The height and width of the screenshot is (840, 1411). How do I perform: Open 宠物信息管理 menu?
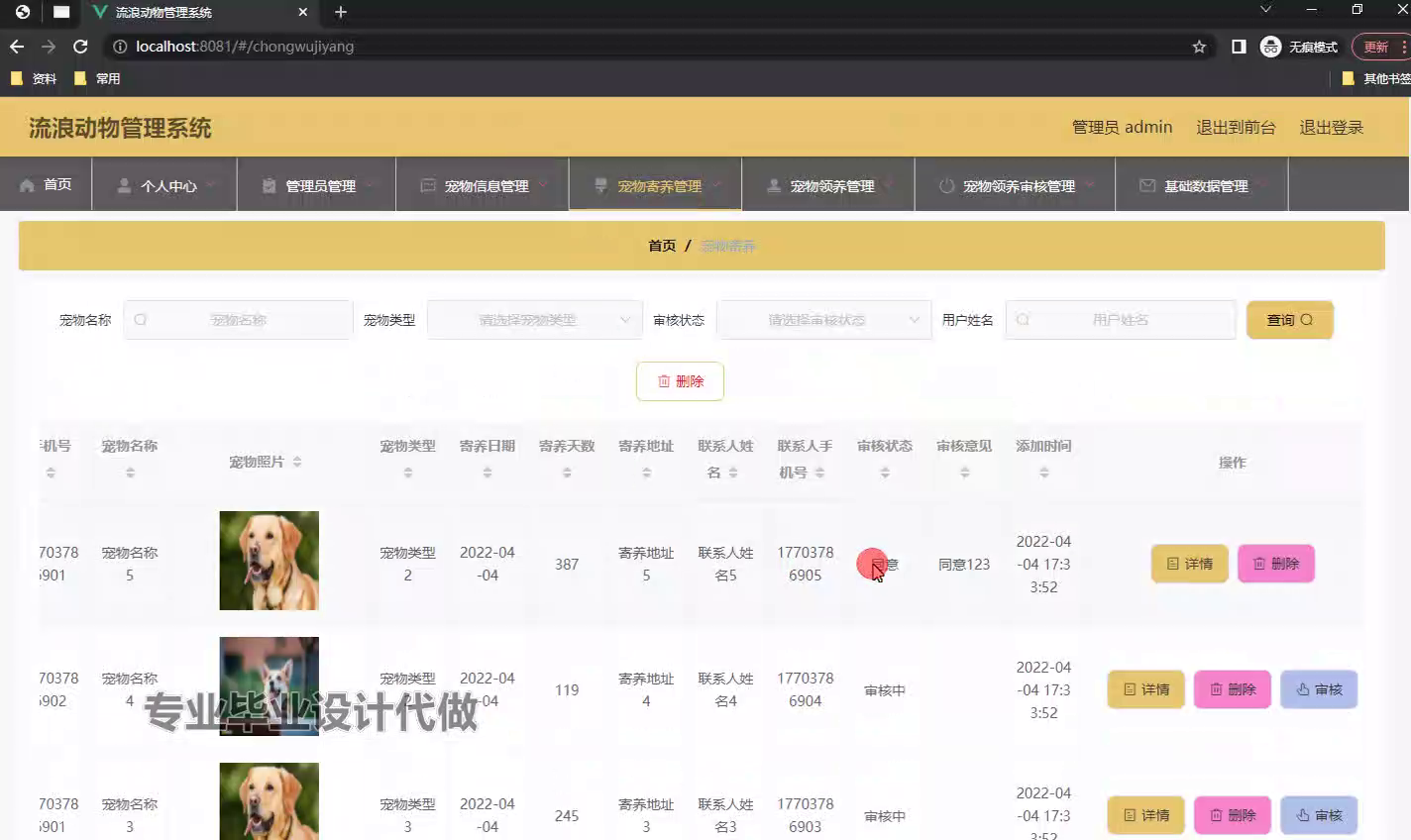tap(483, 185)
